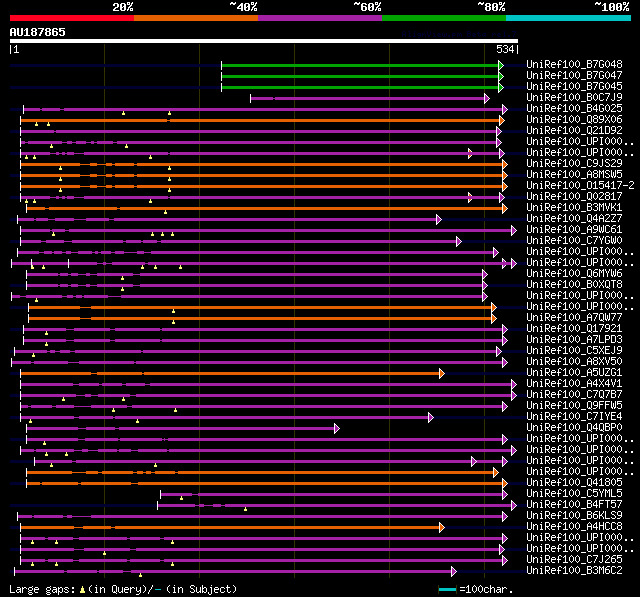
Task: Click the orange alignment bar for UniRef100_Q89X06
Action: (260, 120)
